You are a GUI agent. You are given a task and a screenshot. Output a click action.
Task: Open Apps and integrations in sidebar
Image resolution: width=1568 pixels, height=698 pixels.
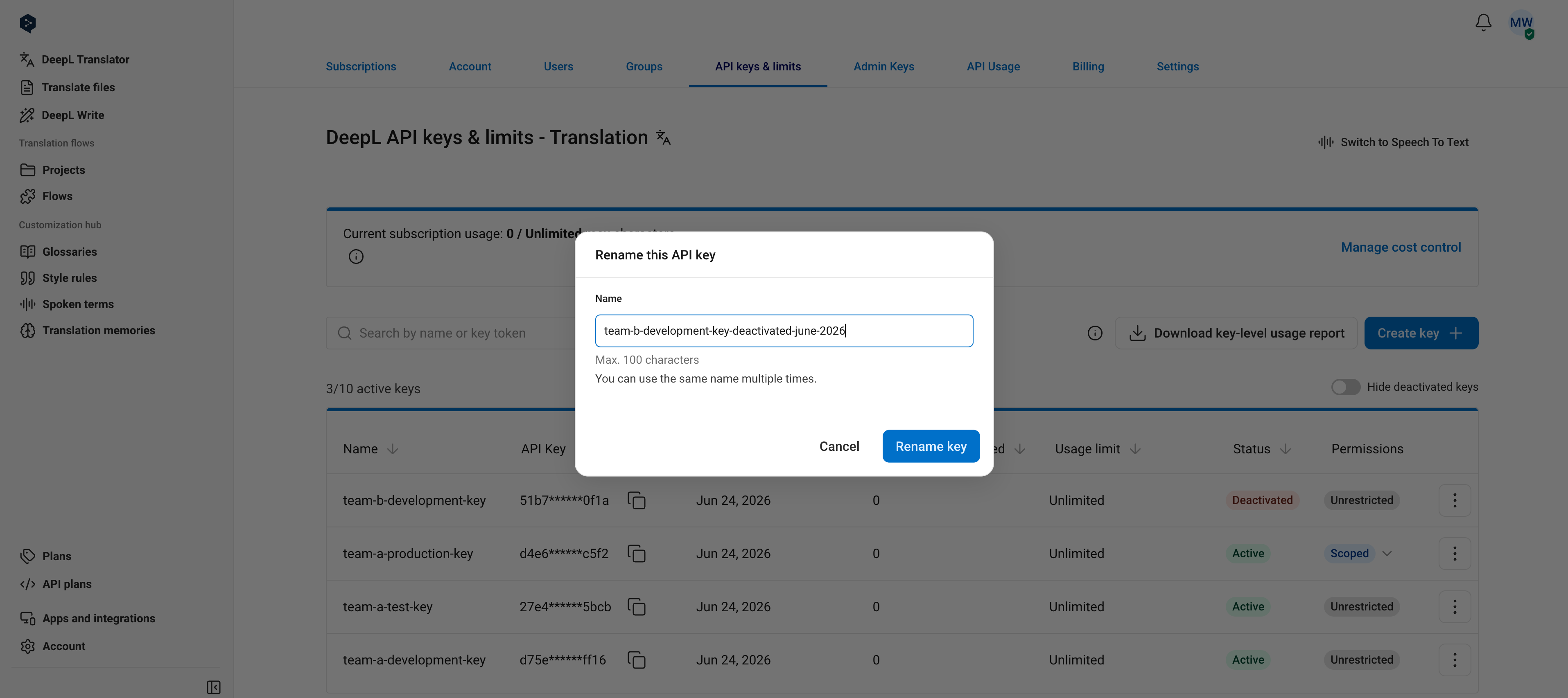click(87, 618)
